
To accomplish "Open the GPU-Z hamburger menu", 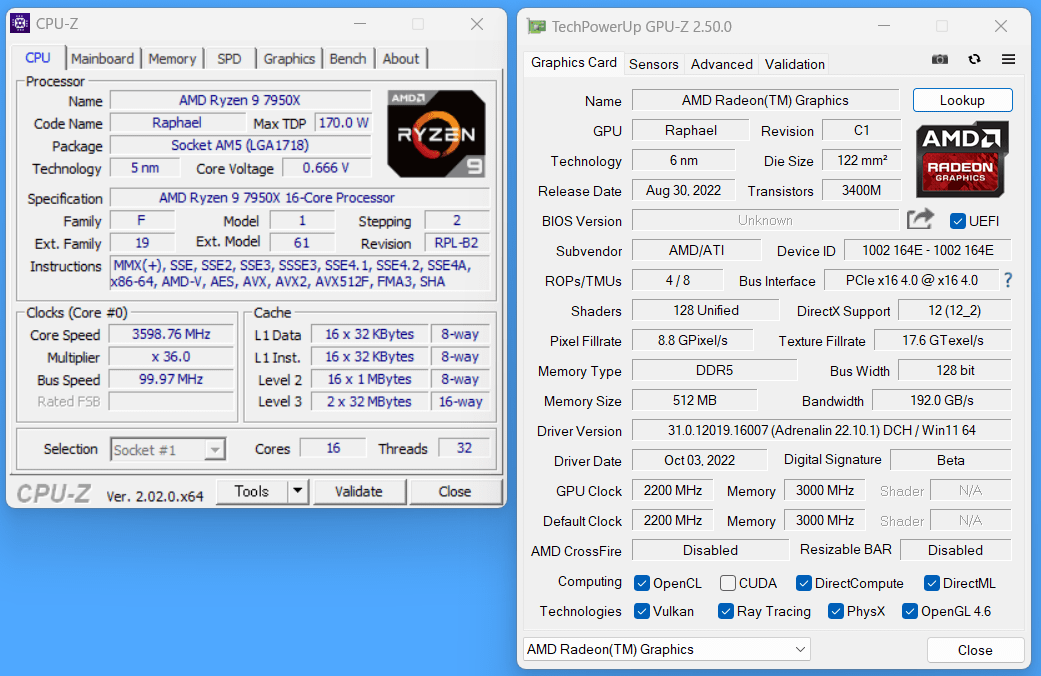I will (1008, 59).
